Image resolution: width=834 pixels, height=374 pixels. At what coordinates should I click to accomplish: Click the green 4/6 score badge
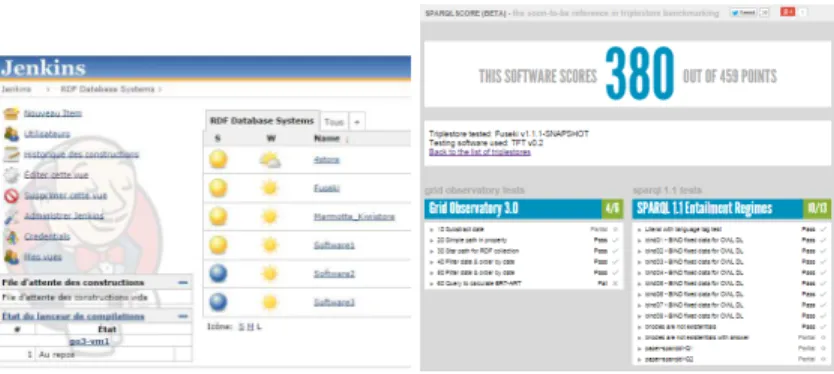(x=612, y=209)
